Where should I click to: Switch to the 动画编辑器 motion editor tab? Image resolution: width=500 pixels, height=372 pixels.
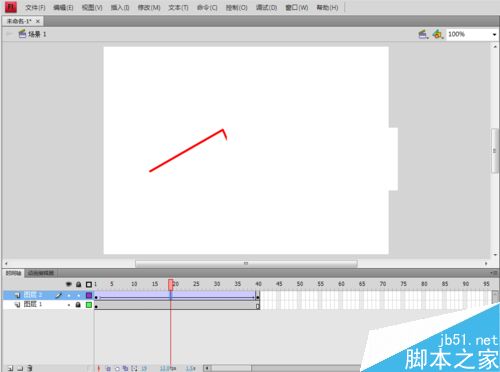tap(41, 273)
